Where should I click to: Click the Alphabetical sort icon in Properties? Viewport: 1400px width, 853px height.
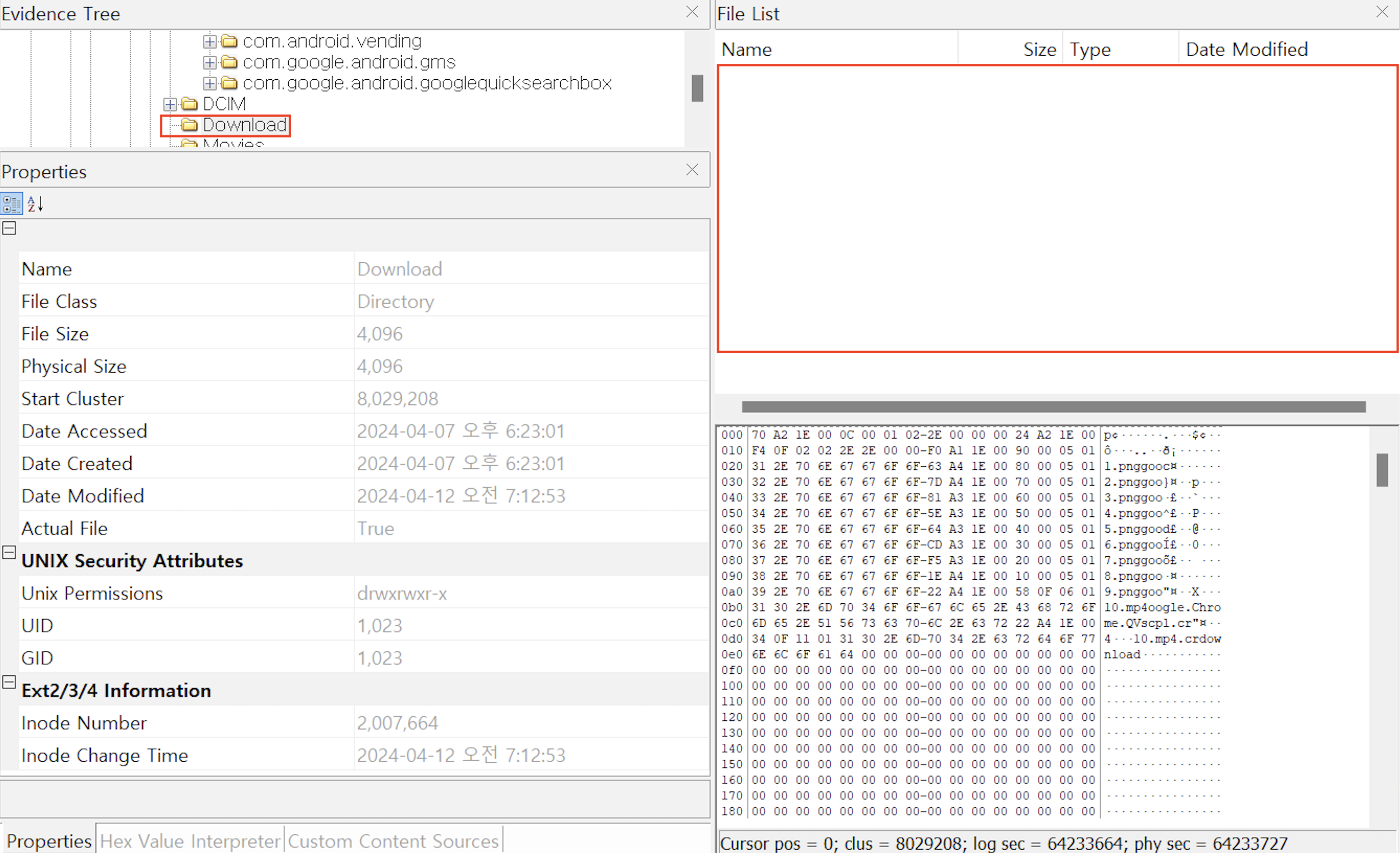pyautogui.click(x=35, y=204)
